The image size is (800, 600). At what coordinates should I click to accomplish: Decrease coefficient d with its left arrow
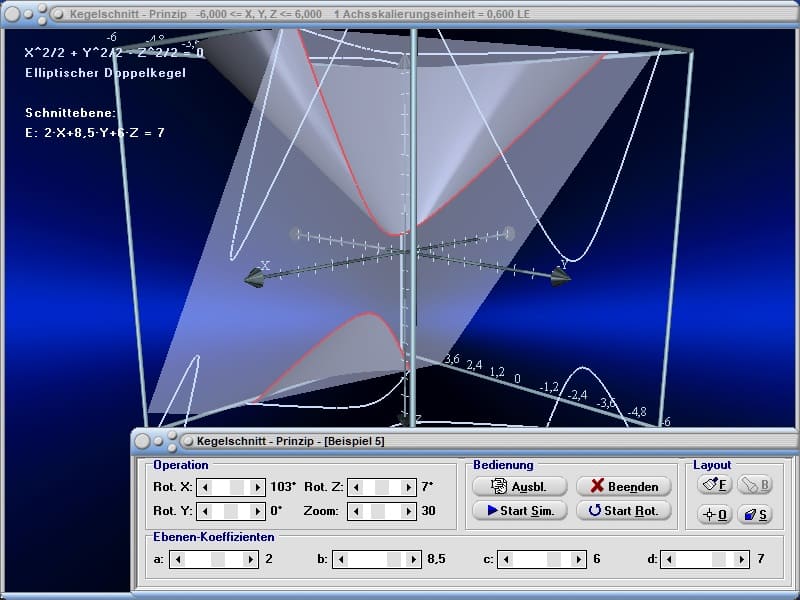(669, 559)
